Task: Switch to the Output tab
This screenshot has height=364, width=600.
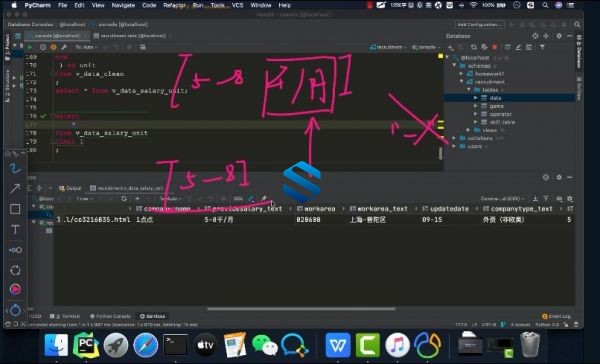Action: (x=70, y=188)
